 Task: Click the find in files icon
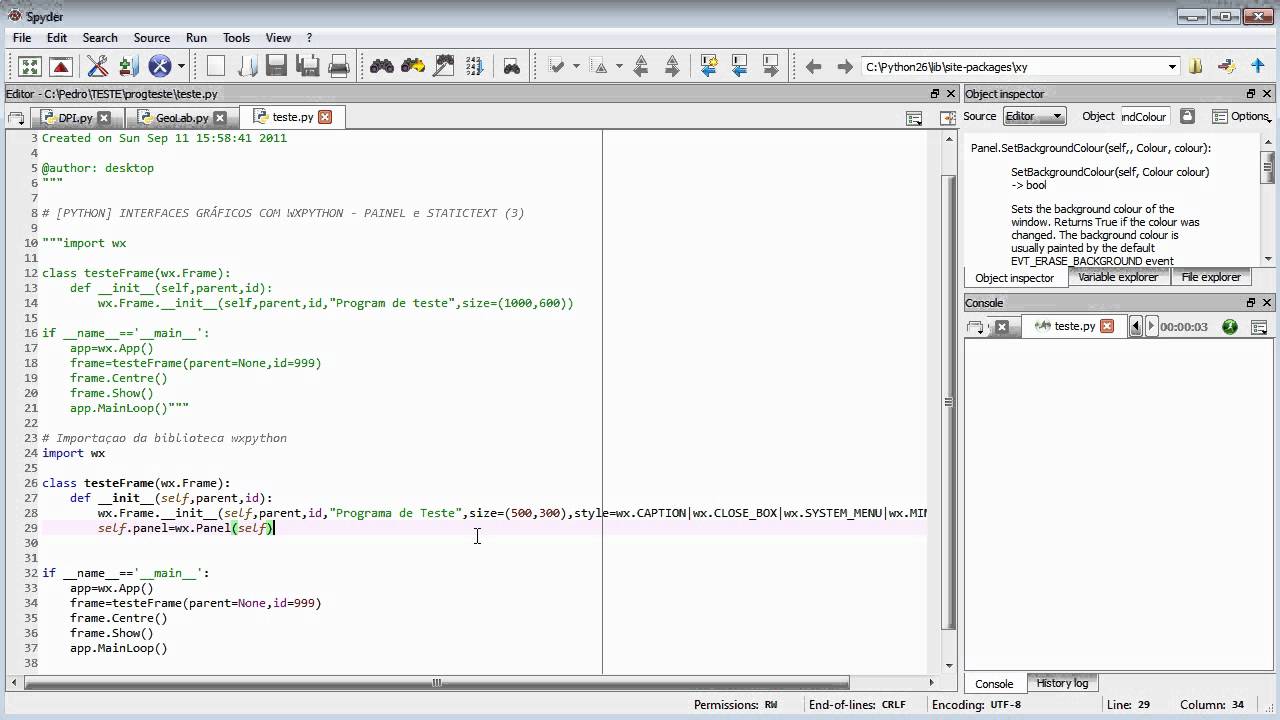(512, 67)
